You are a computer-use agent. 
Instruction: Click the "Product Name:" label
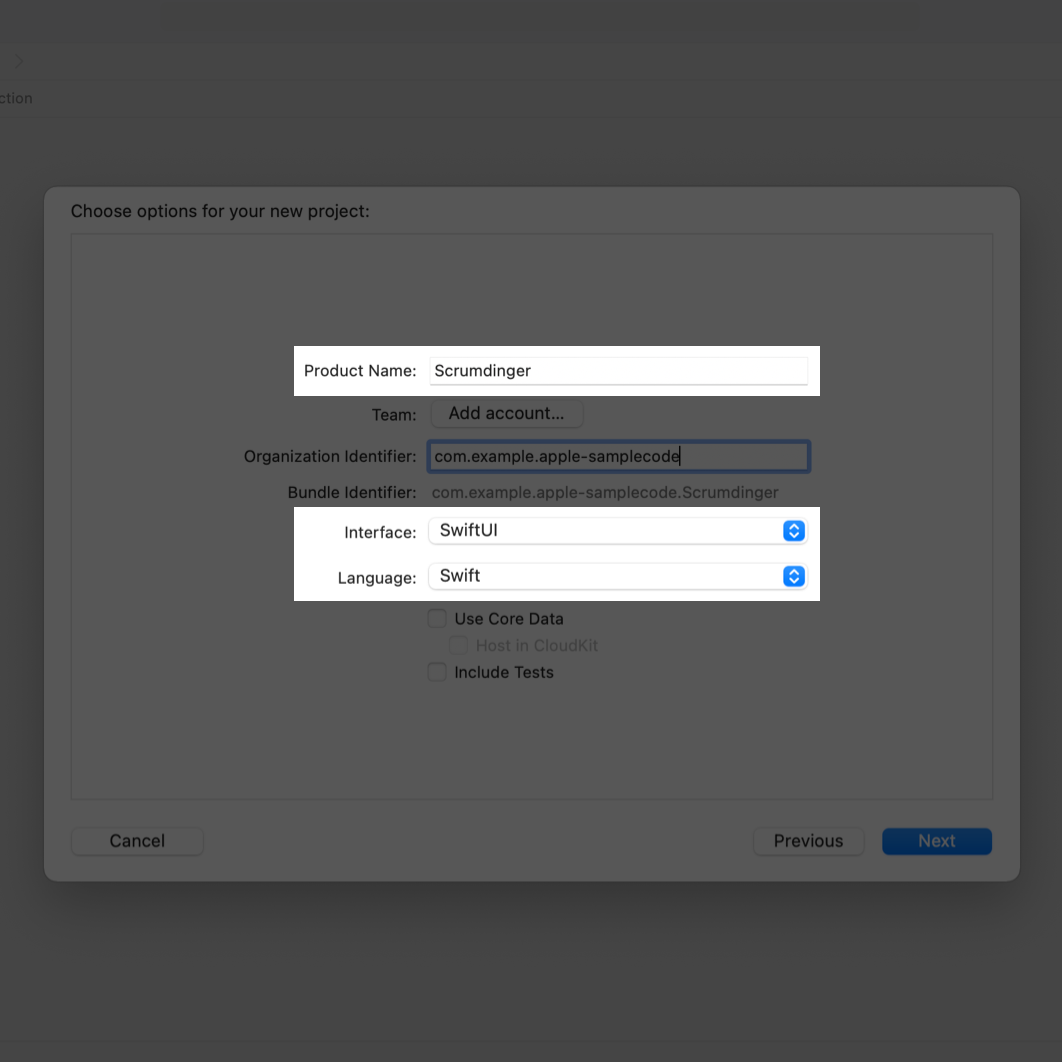[360, 371]
